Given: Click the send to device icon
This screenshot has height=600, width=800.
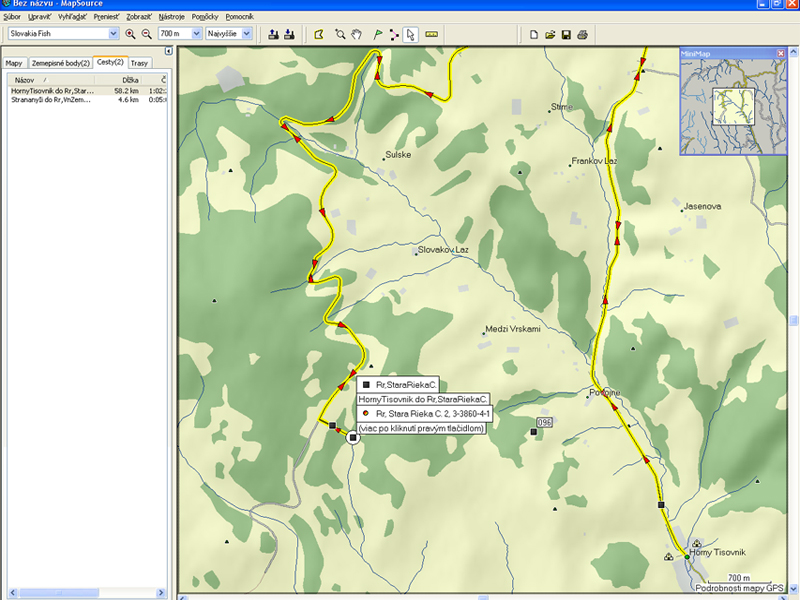Looking at the screenshot, I should (274, 34).
